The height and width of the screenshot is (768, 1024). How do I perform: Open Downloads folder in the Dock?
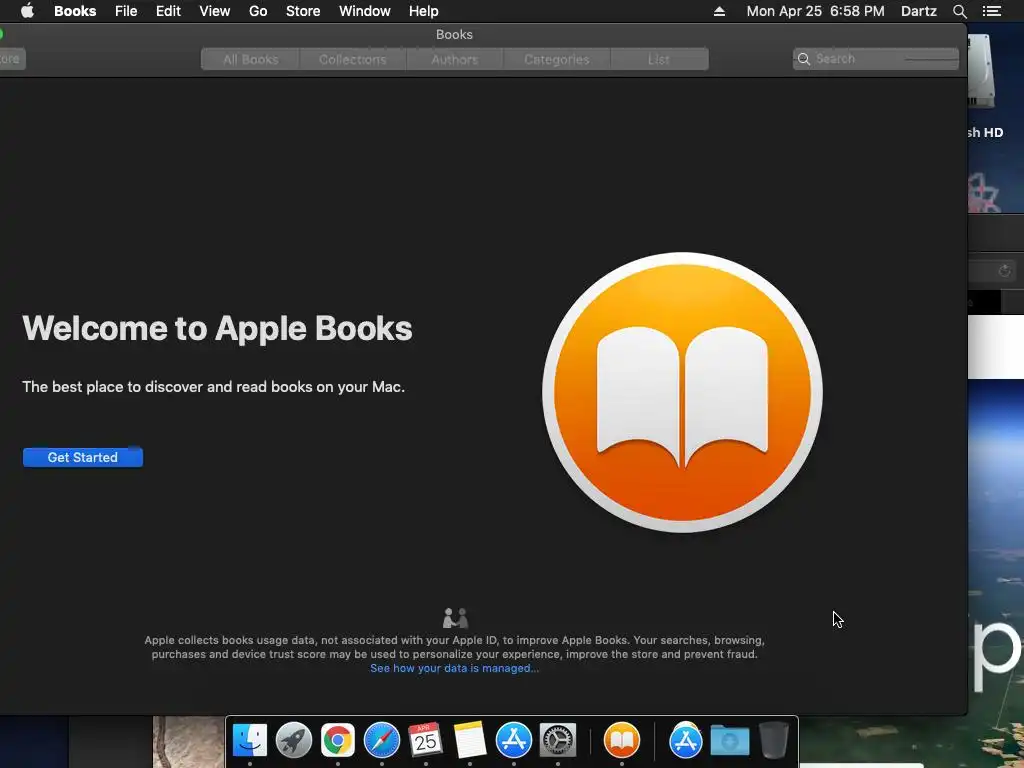coord(729,740)
